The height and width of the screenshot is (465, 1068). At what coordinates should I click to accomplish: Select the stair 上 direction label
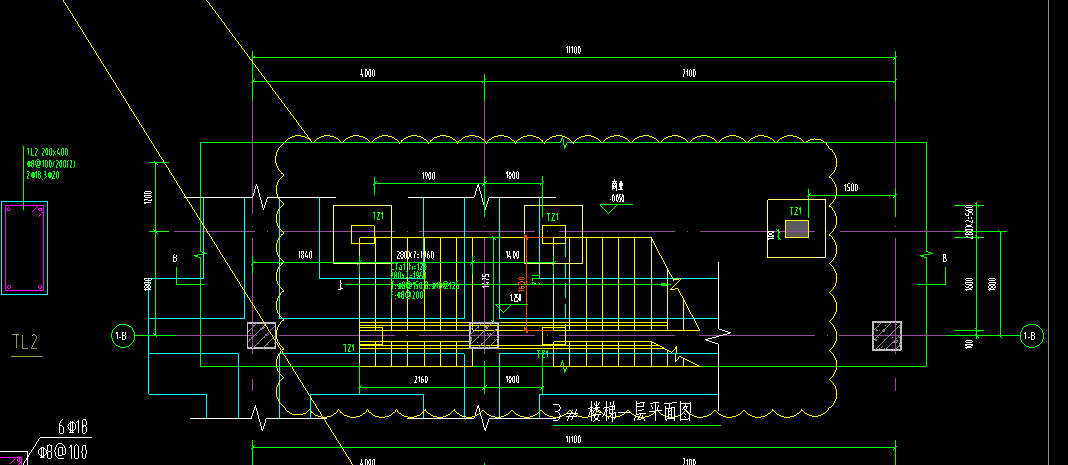click(340, 287)
